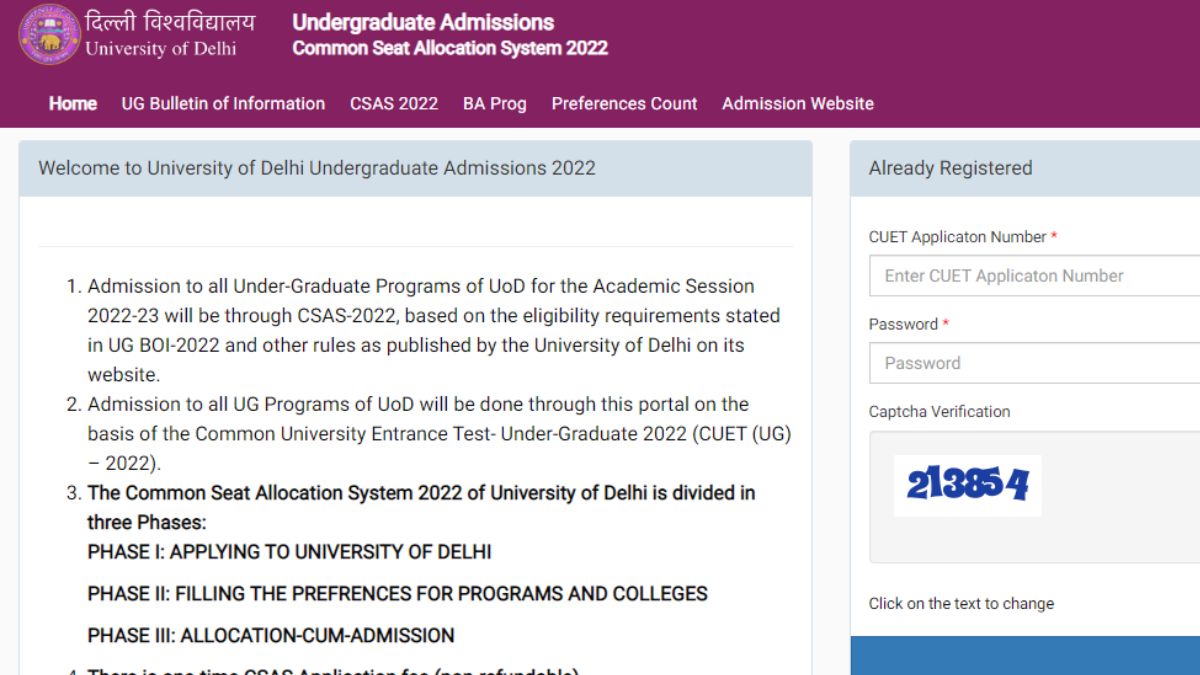1200x675 pixels.
Task: Click the Undergraduate Admissions header title
Action: (x=423, y=22)
